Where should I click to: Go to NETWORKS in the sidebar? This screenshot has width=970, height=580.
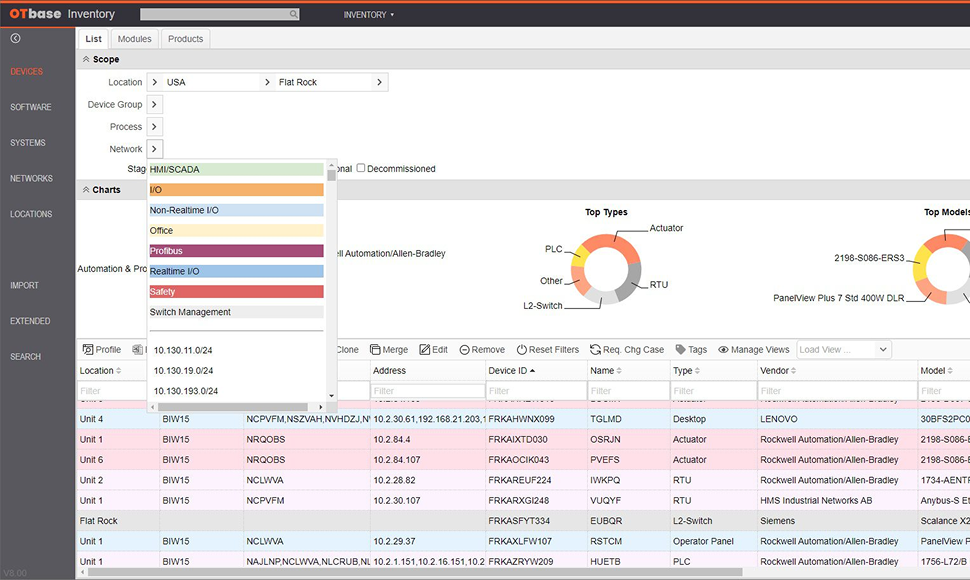point(32,179)
